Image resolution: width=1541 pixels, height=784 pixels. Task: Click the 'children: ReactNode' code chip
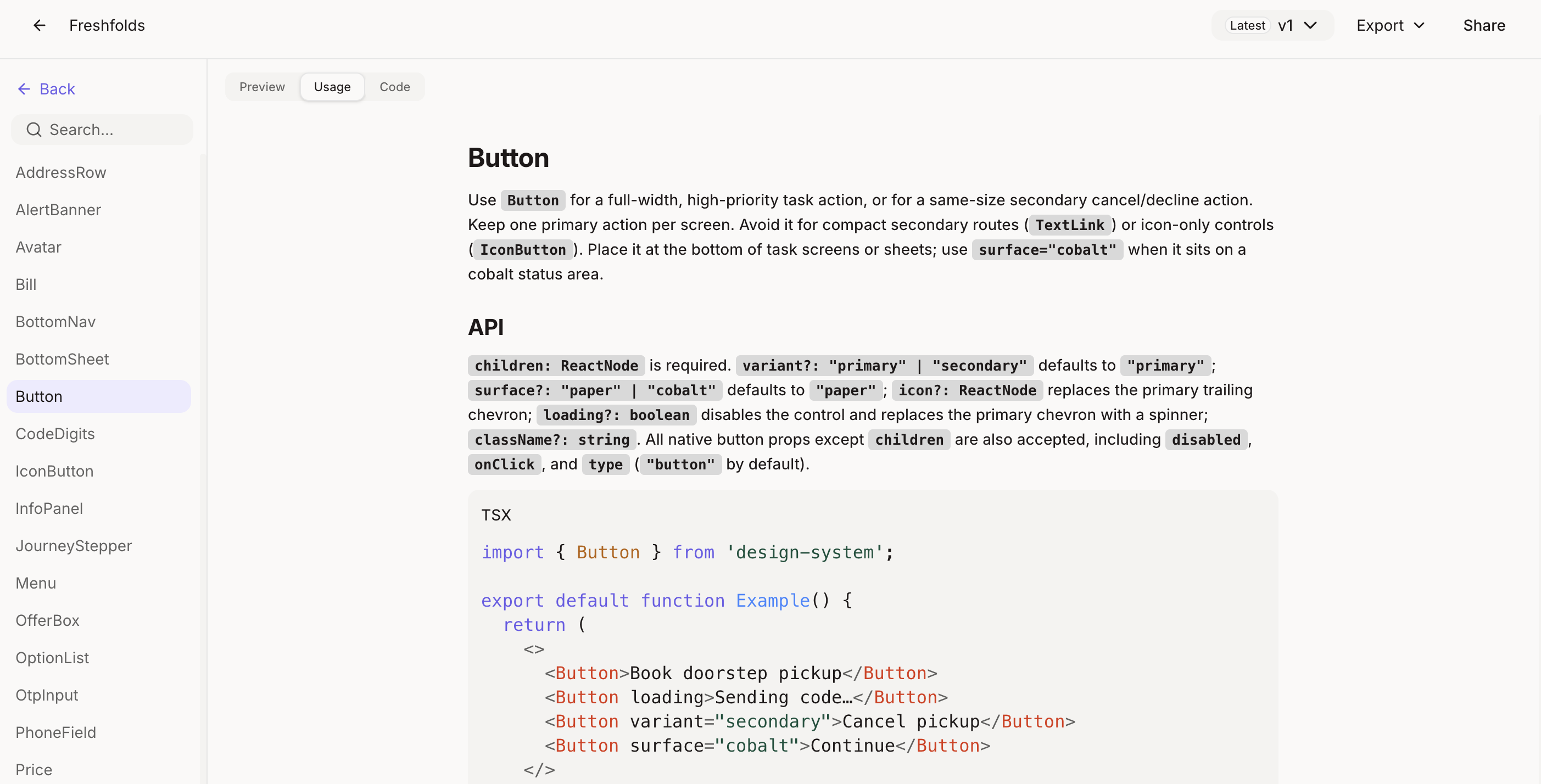(x=556, y=366)
